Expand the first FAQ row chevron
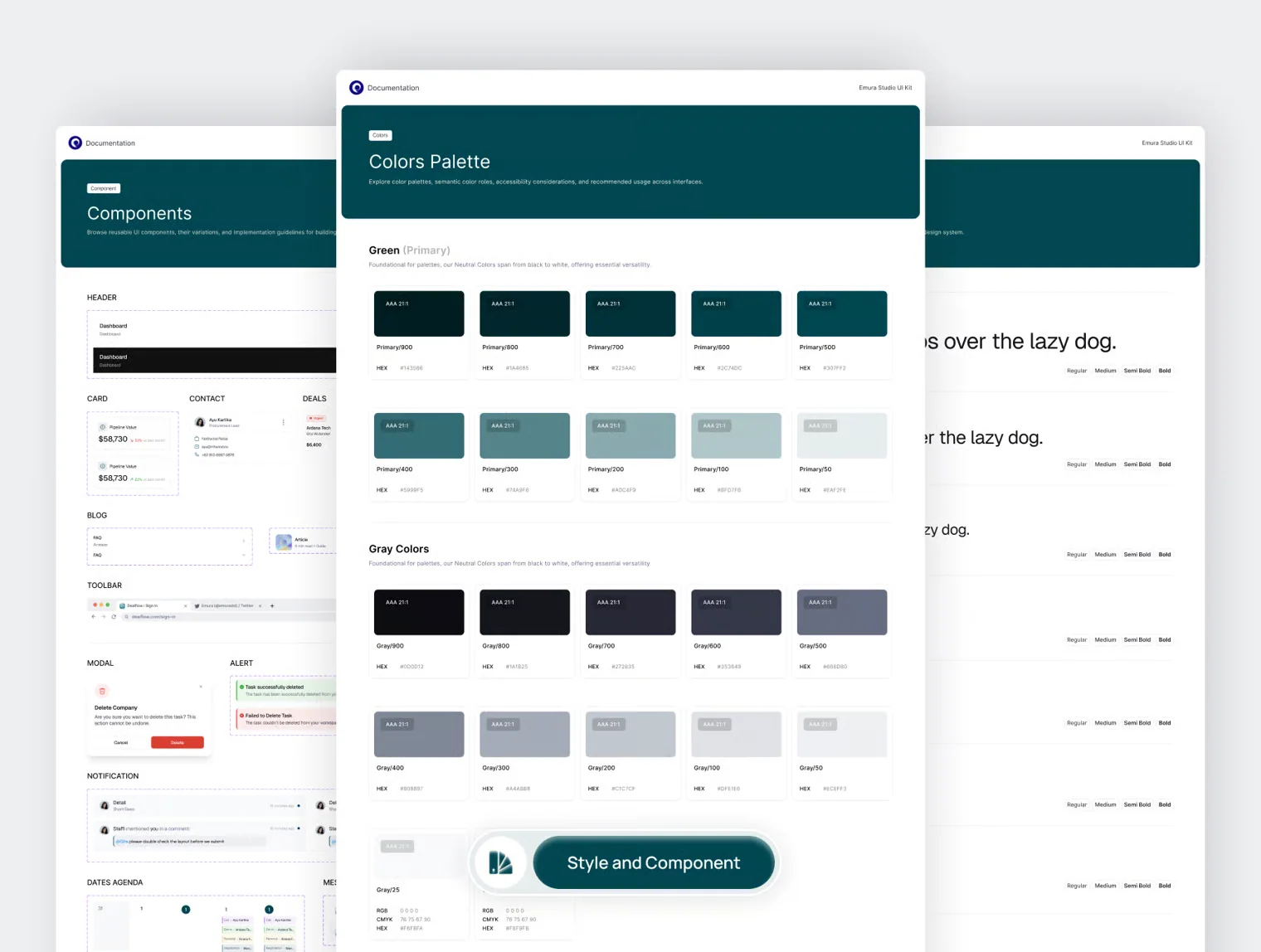The image size is (1261, 952). [243, 540]
